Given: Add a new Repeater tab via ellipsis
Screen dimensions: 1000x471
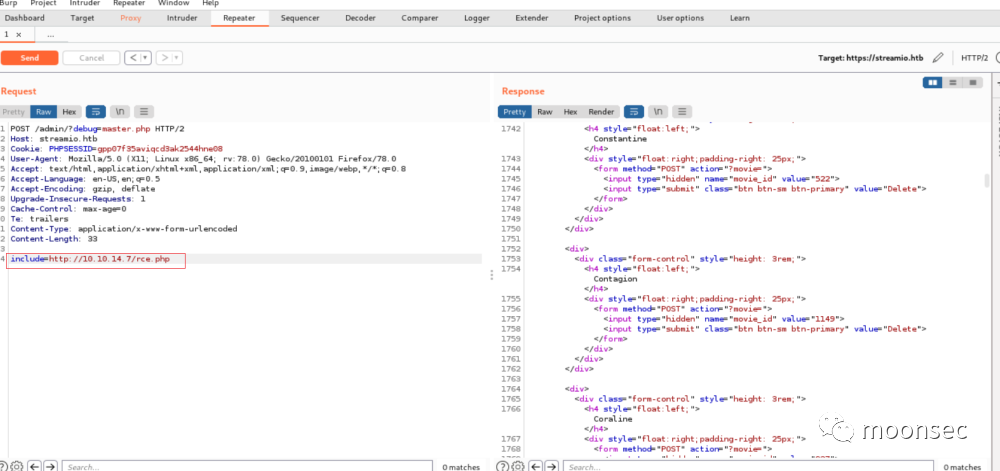Looking at the screenshot, I should click(x=51, y=34).
